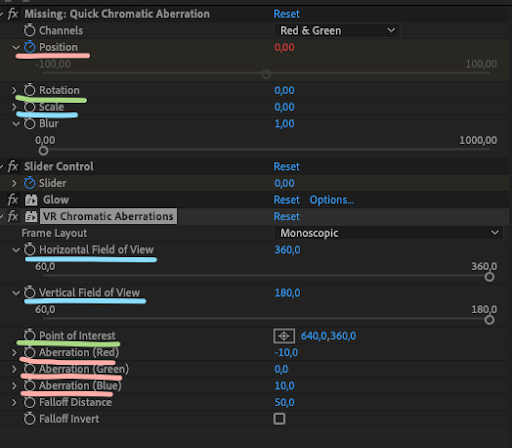The image size is (512, 448).
Task: Check the Falloff Invert checkbox
Action: [x=279, y=419]
